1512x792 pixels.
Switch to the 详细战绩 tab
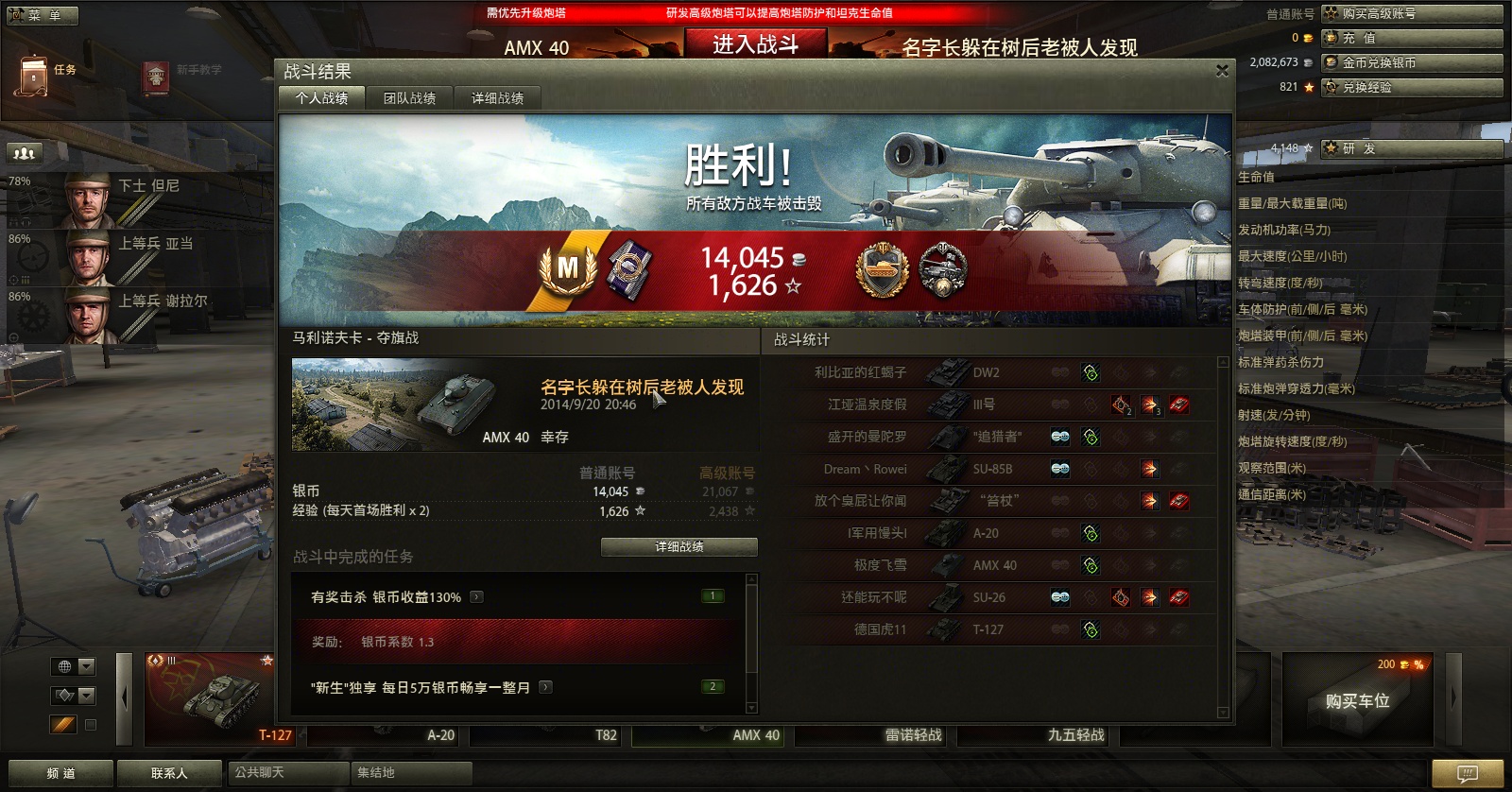point(497,97)
